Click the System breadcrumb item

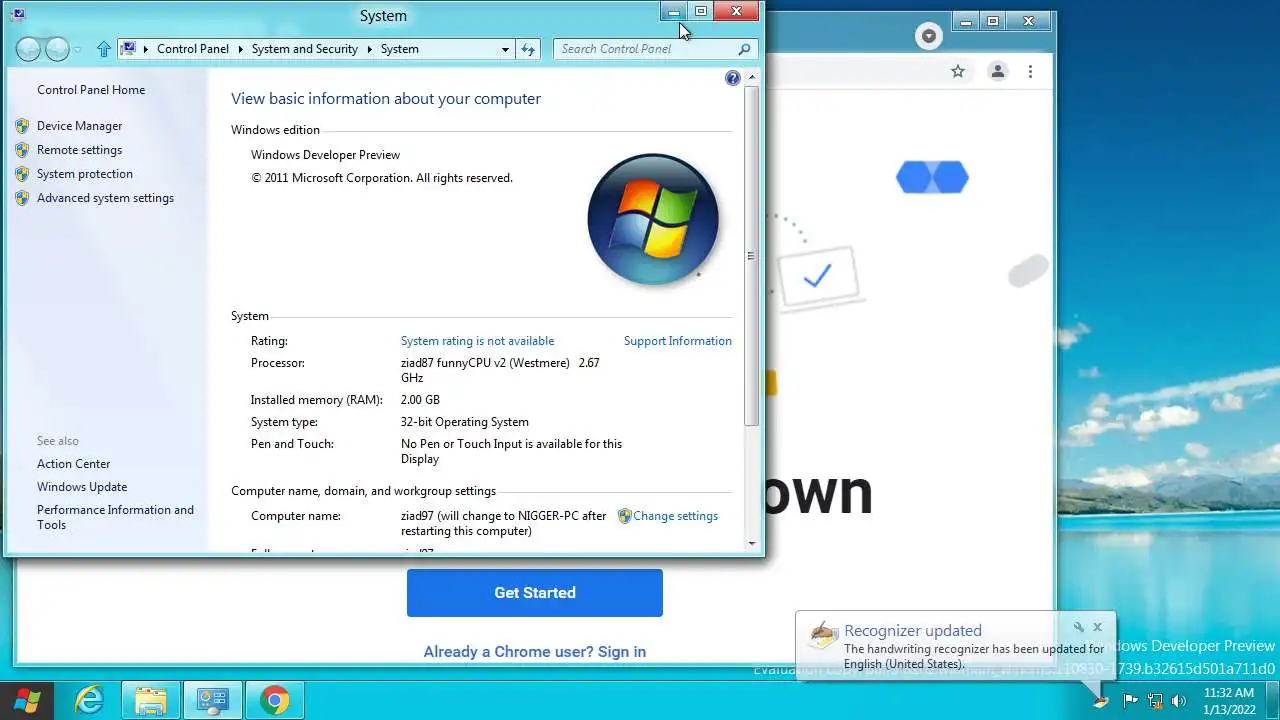(399, 49)
